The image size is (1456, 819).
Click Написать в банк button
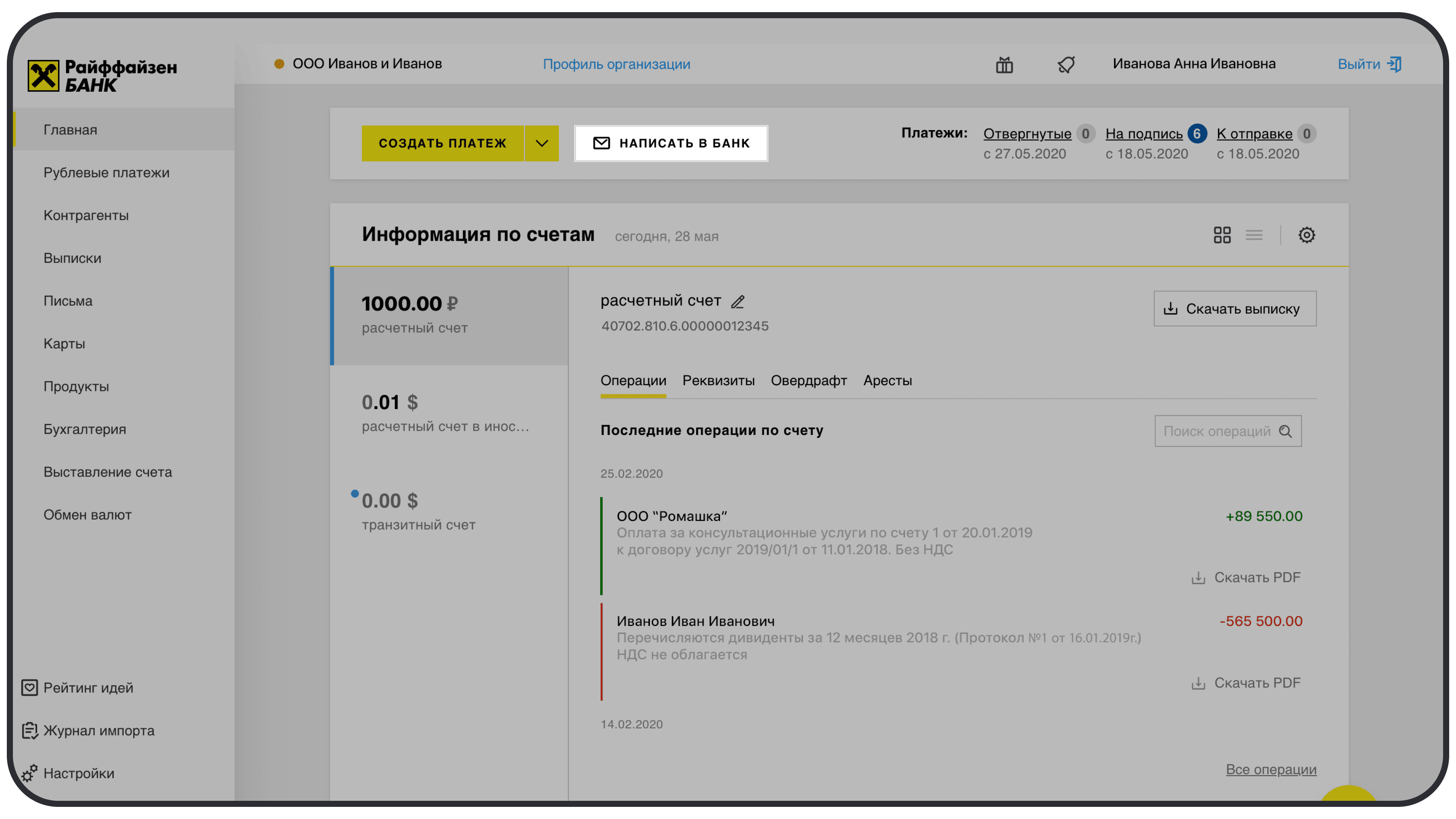click(x=671, y=143)
